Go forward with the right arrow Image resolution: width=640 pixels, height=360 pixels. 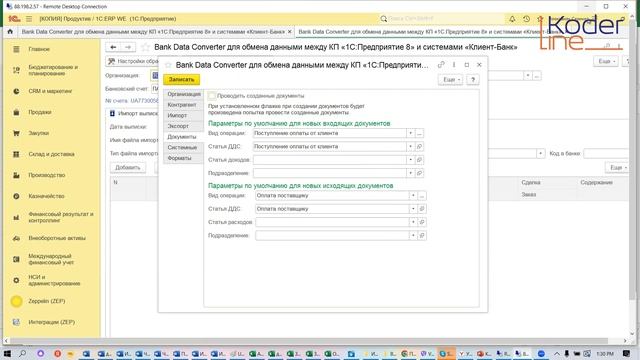tap(128, 47)
